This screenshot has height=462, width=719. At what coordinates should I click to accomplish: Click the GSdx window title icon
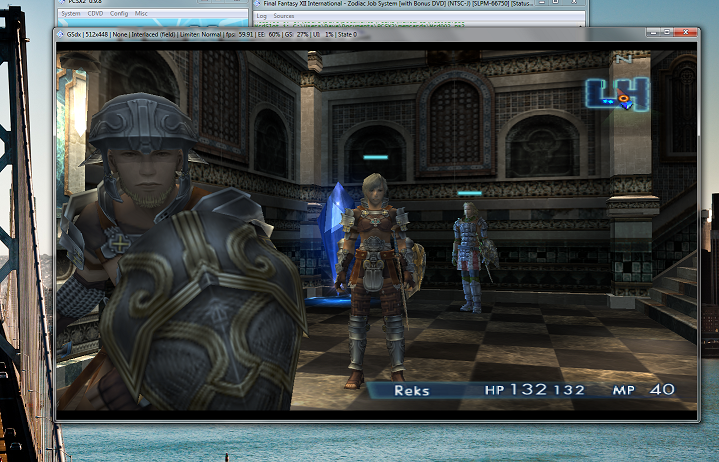61,34
